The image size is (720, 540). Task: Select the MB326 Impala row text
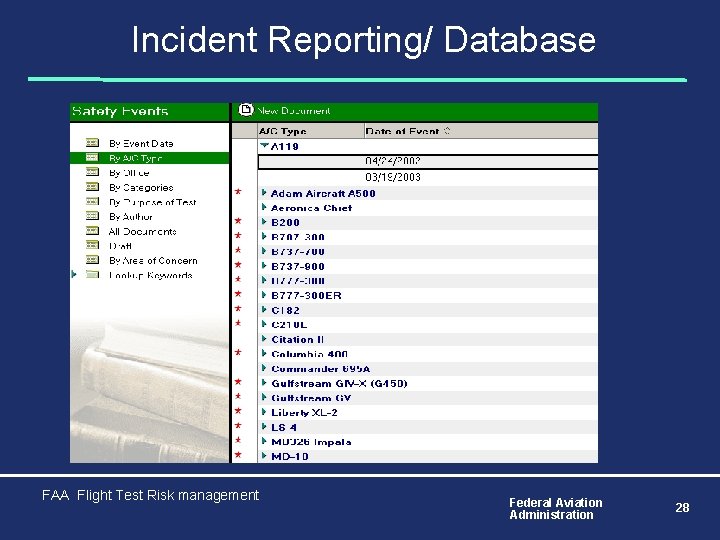[311, 442]
